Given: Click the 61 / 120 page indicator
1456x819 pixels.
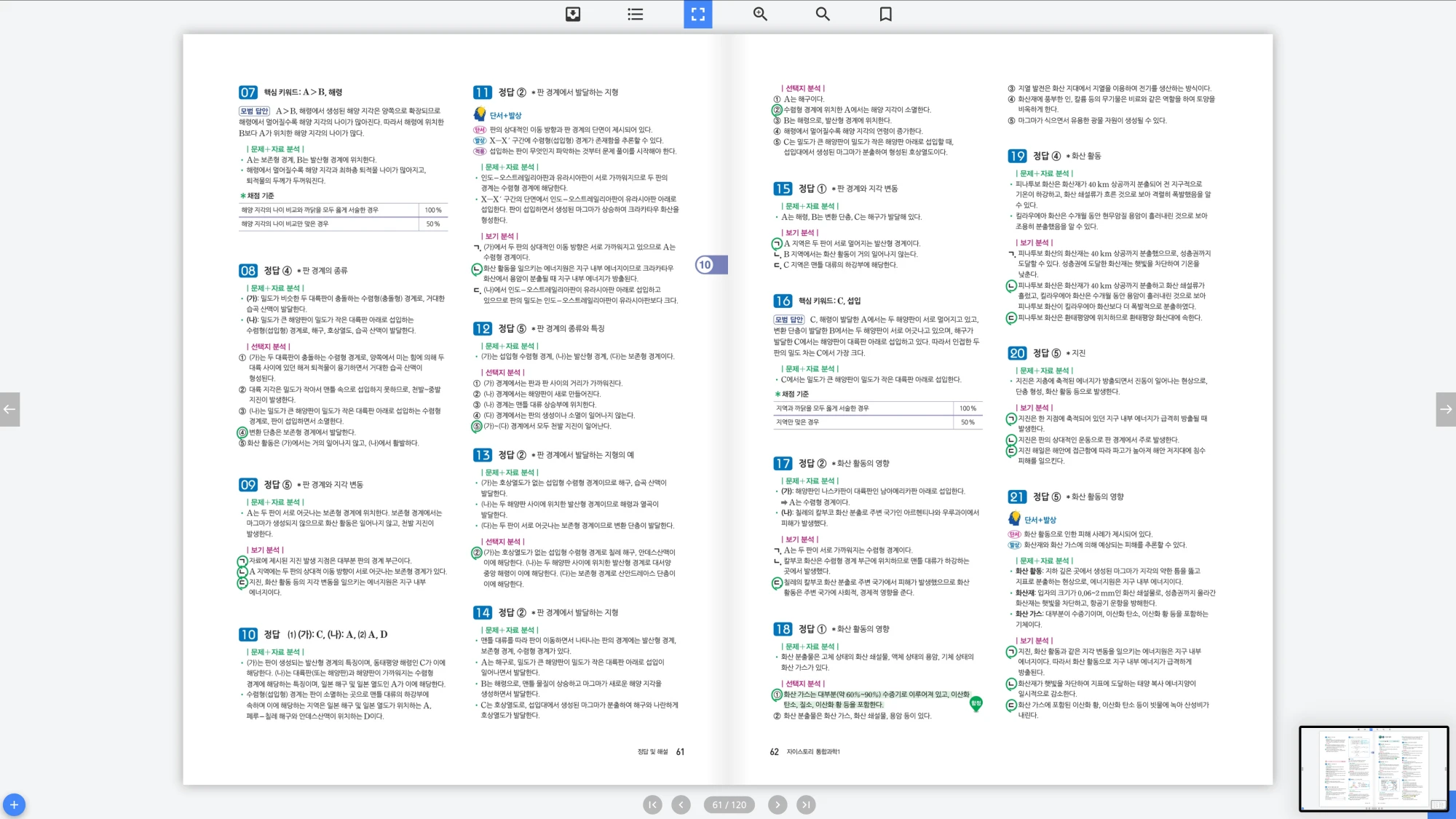Looking at the screenshot, I should click(729, 804).
